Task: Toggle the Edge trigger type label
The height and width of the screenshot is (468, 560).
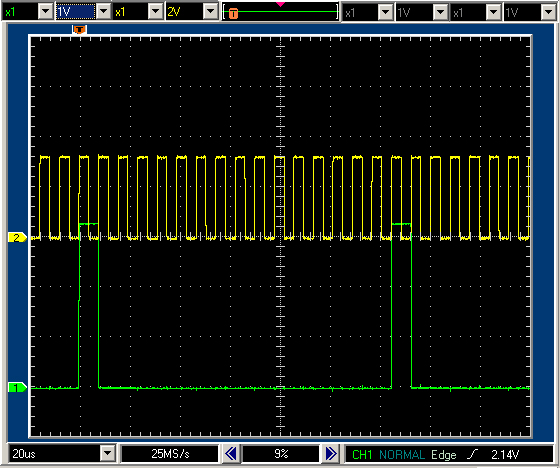Action: [x=444, y=454]
